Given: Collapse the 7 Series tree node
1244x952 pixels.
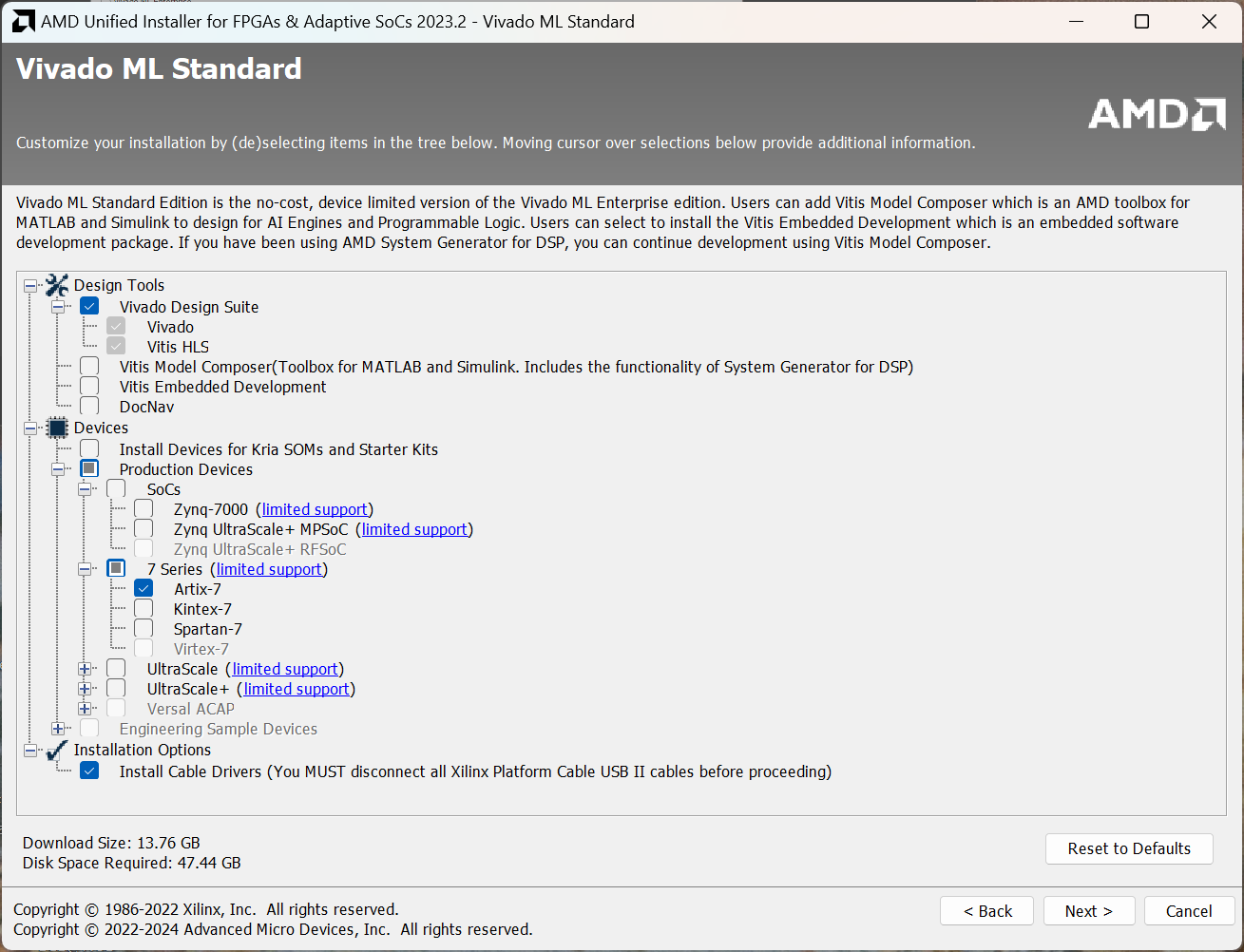Looking at the screenshot, I should (x=85, y=569).
